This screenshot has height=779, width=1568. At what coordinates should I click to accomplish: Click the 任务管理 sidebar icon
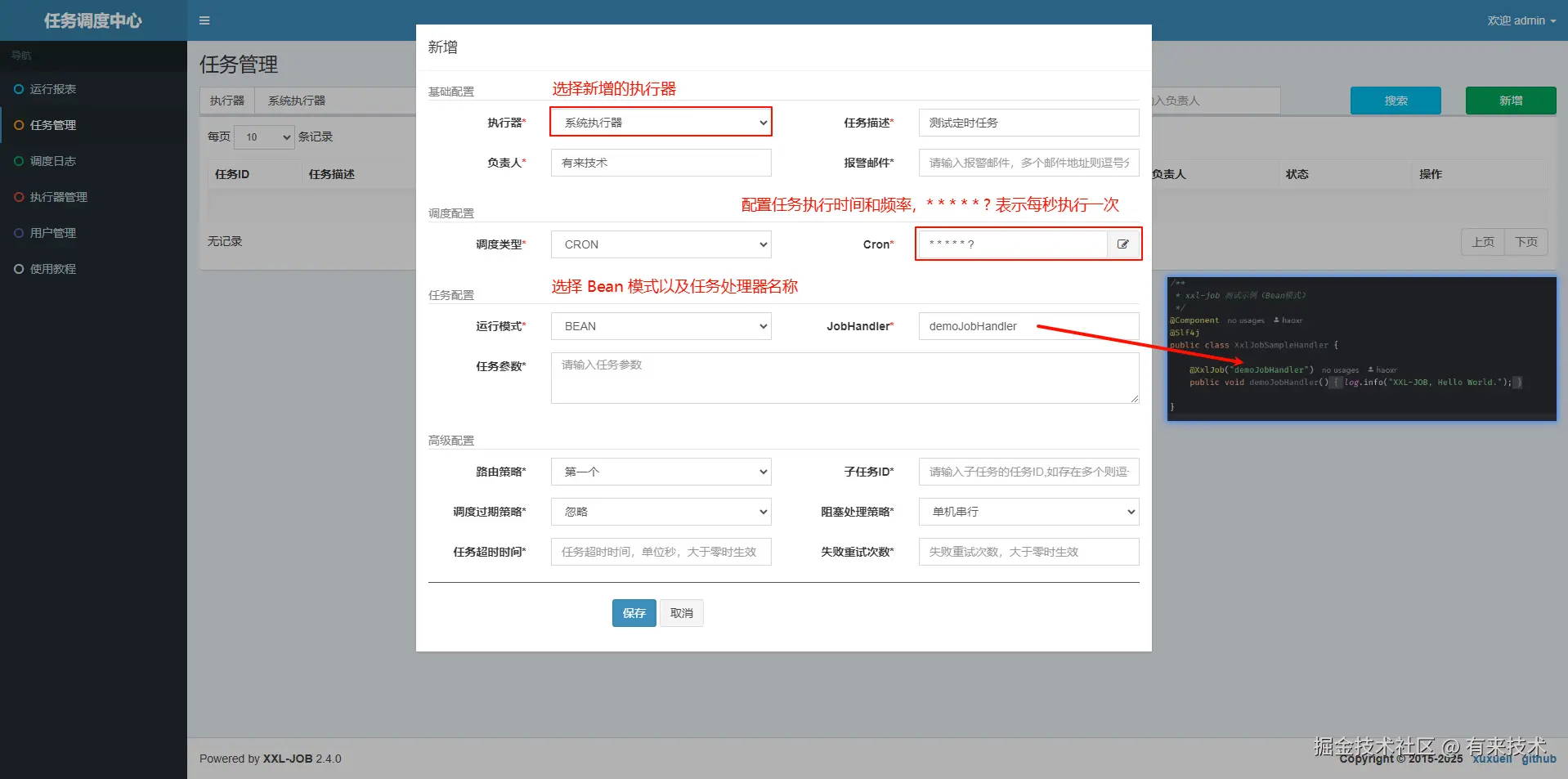coord(18,125)
